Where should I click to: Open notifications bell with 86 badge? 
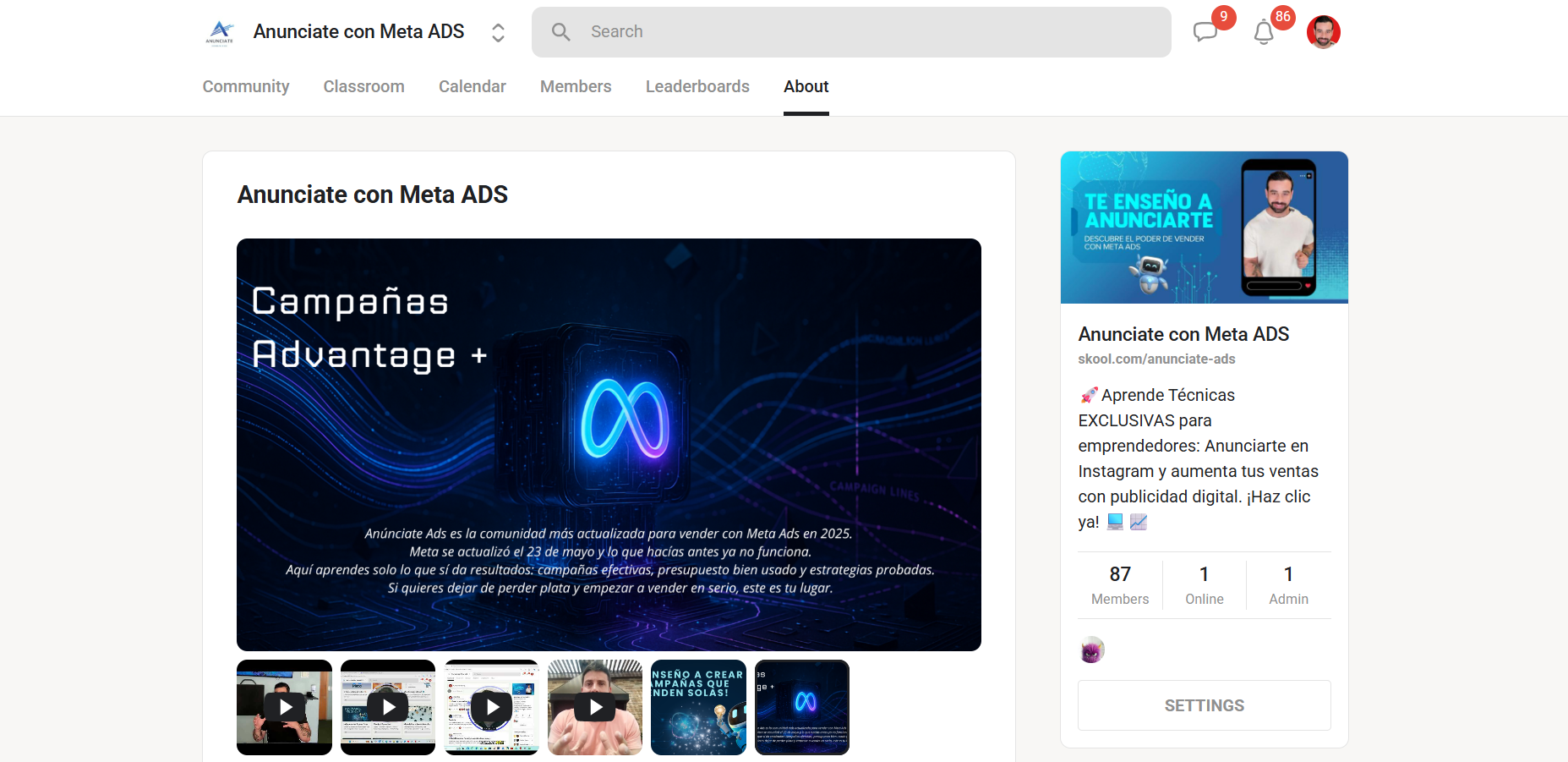pyautogui.click(x=1264, y=32)
